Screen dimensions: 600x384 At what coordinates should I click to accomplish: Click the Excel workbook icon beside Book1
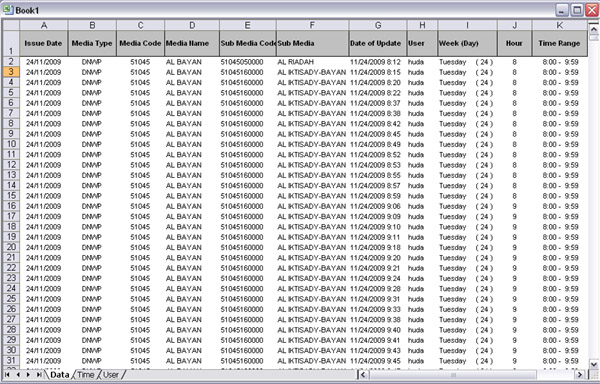tap(8, 10)
